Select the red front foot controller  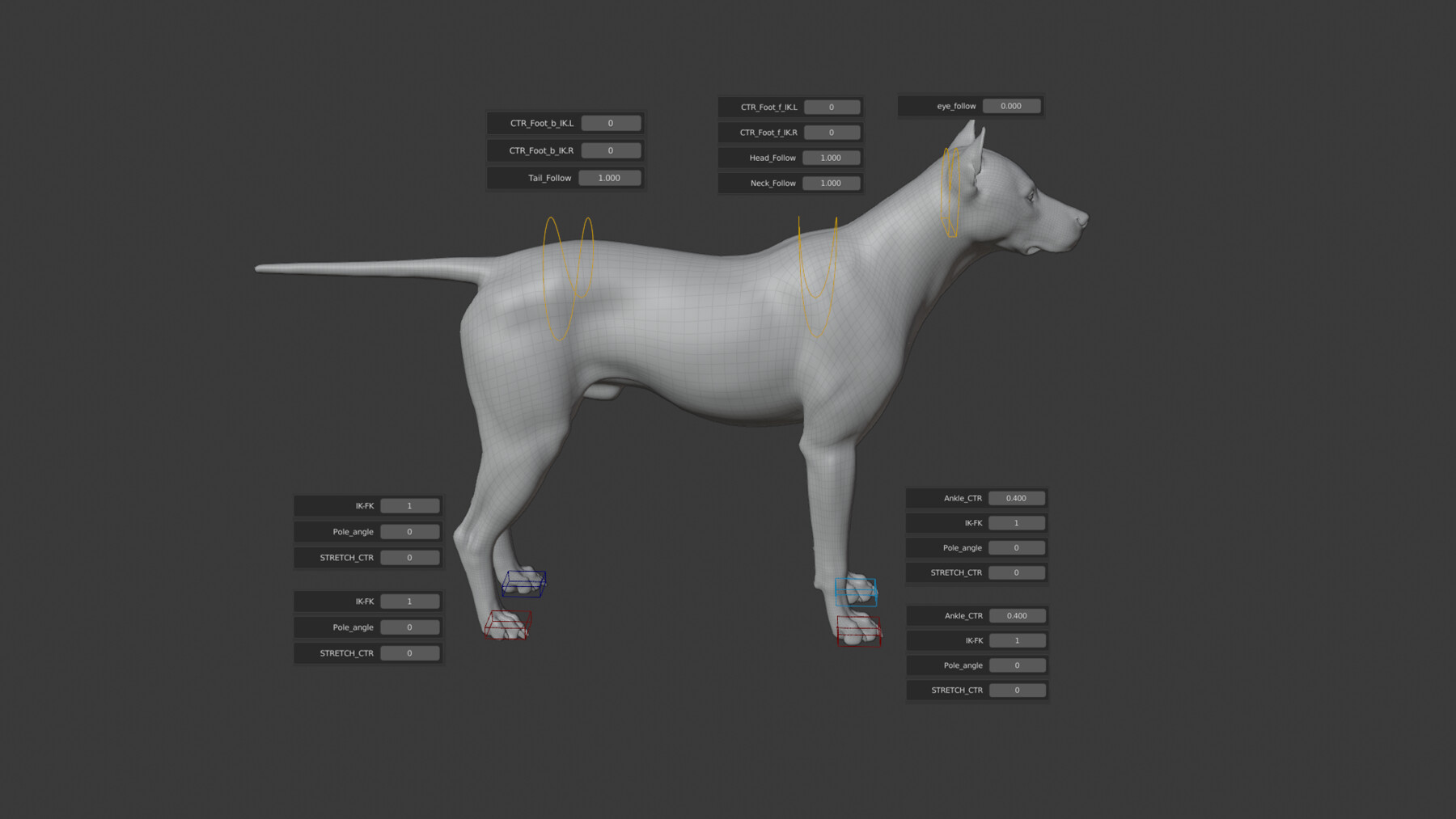857,630
